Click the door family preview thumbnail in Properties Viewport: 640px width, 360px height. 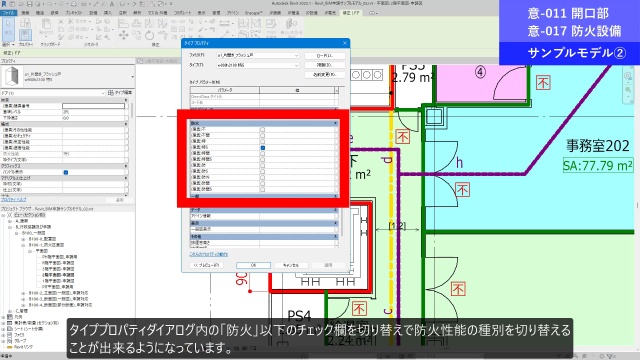click(11, 76)
